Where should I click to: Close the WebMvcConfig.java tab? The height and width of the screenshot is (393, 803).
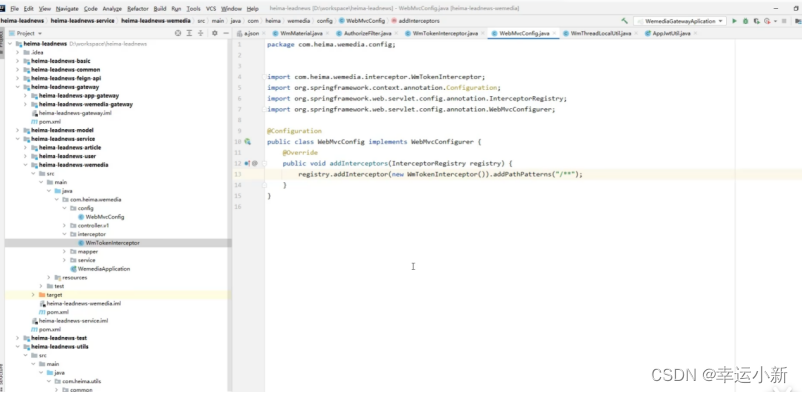tap(554, 33)
